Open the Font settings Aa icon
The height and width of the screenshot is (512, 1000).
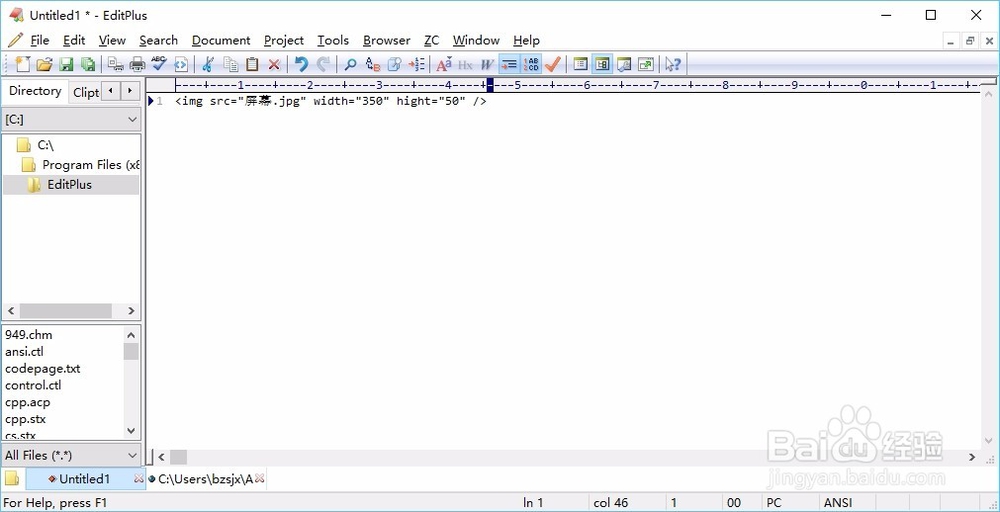444,64
